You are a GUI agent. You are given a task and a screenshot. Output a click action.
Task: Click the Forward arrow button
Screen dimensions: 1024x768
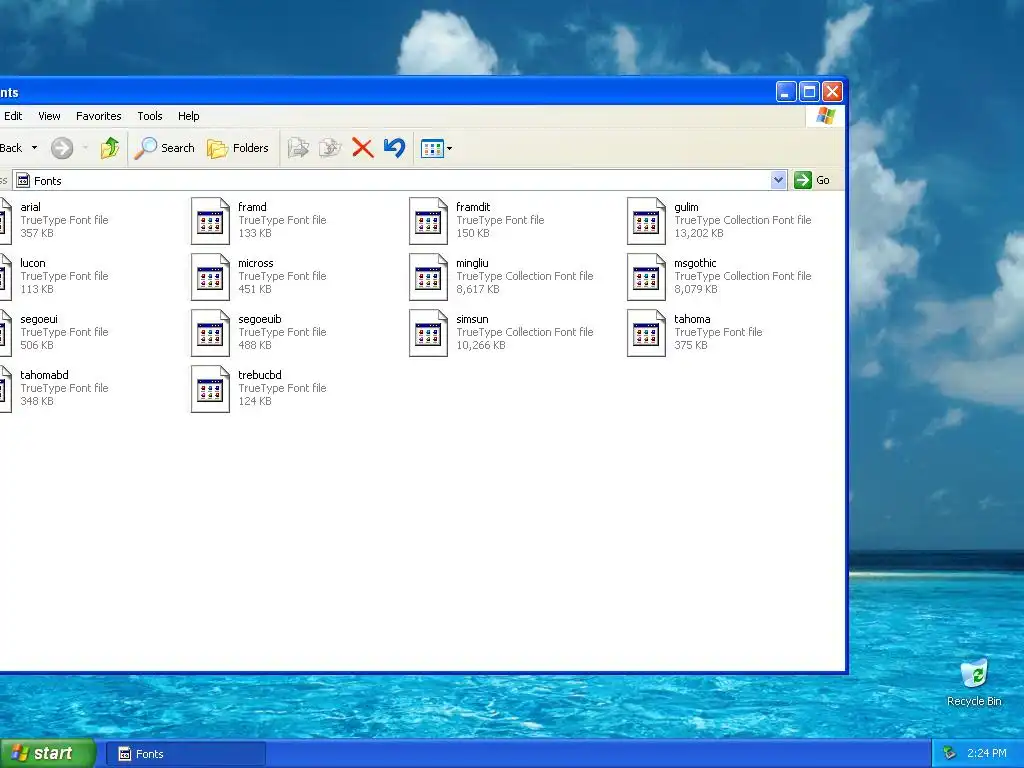pyautogui.click(x=62, y=148)
